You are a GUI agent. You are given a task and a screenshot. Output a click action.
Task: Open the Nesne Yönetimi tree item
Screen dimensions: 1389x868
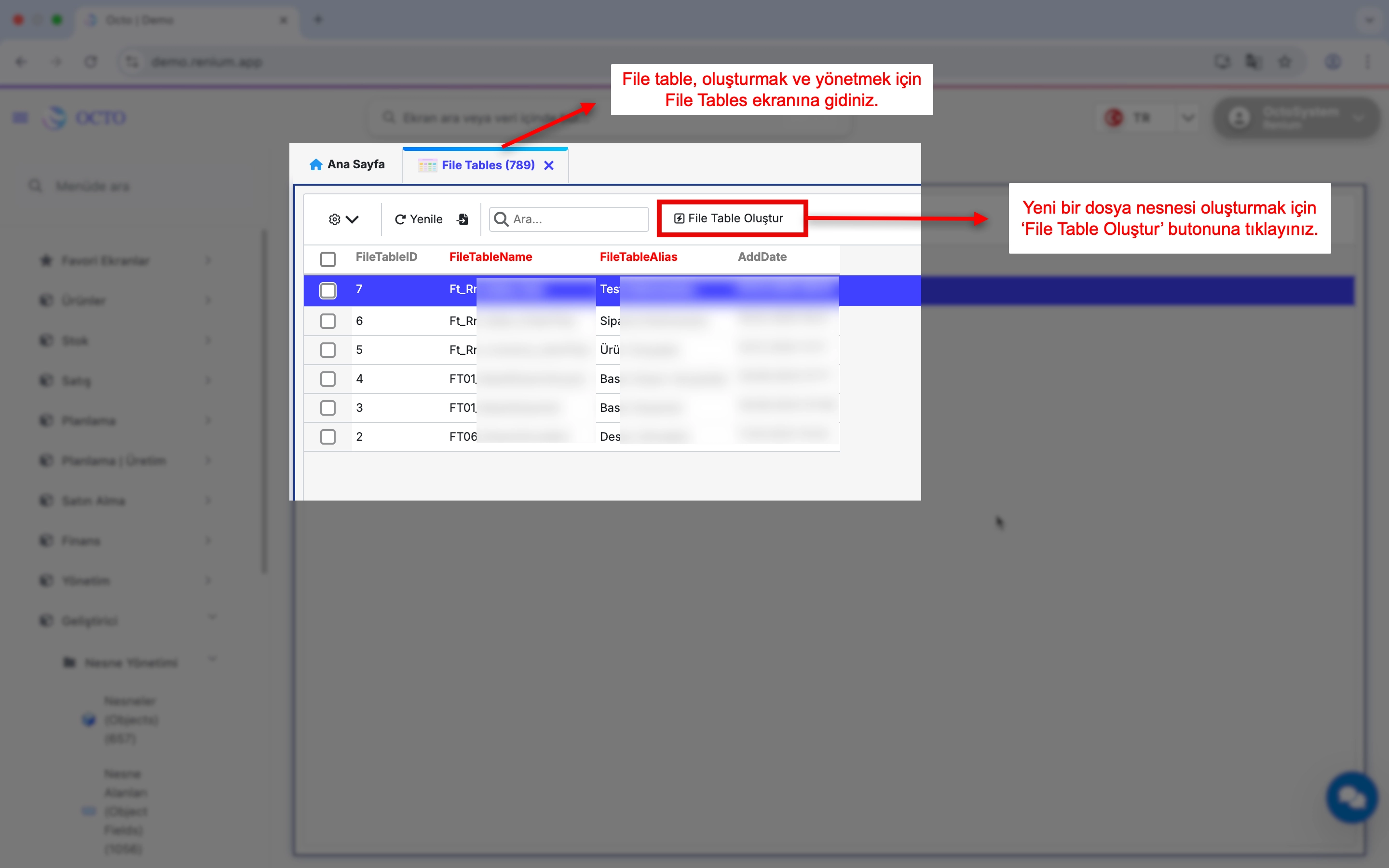click(131, 662)
